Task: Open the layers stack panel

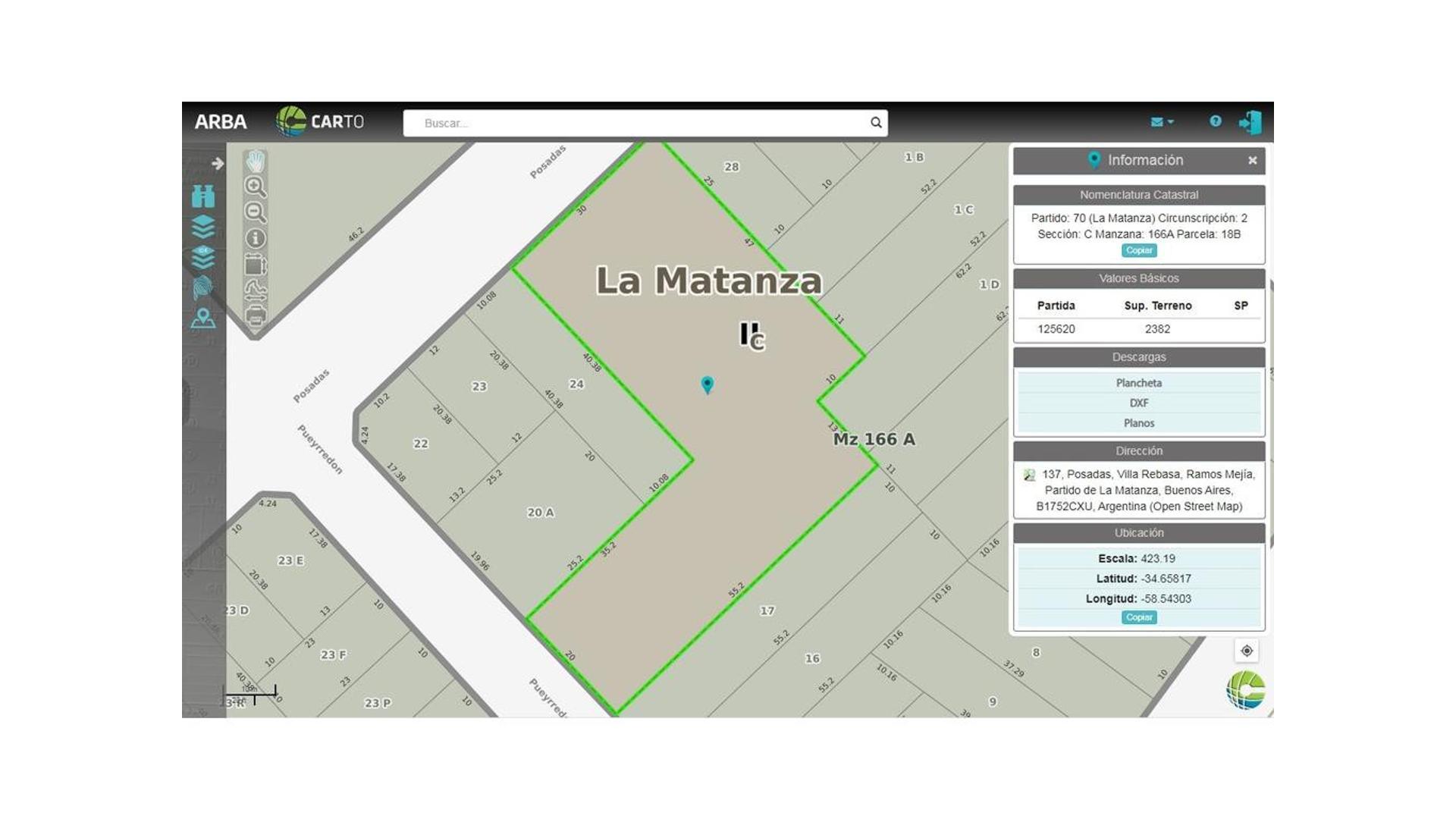Action: point(203,227)
